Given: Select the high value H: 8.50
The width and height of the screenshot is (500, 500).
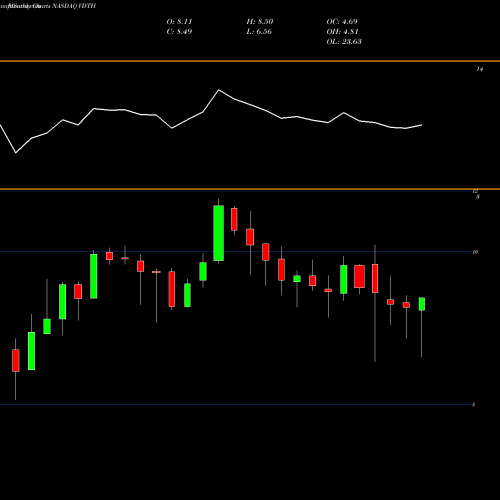Looking at the screenshot, I should click(x=260, y=22).
